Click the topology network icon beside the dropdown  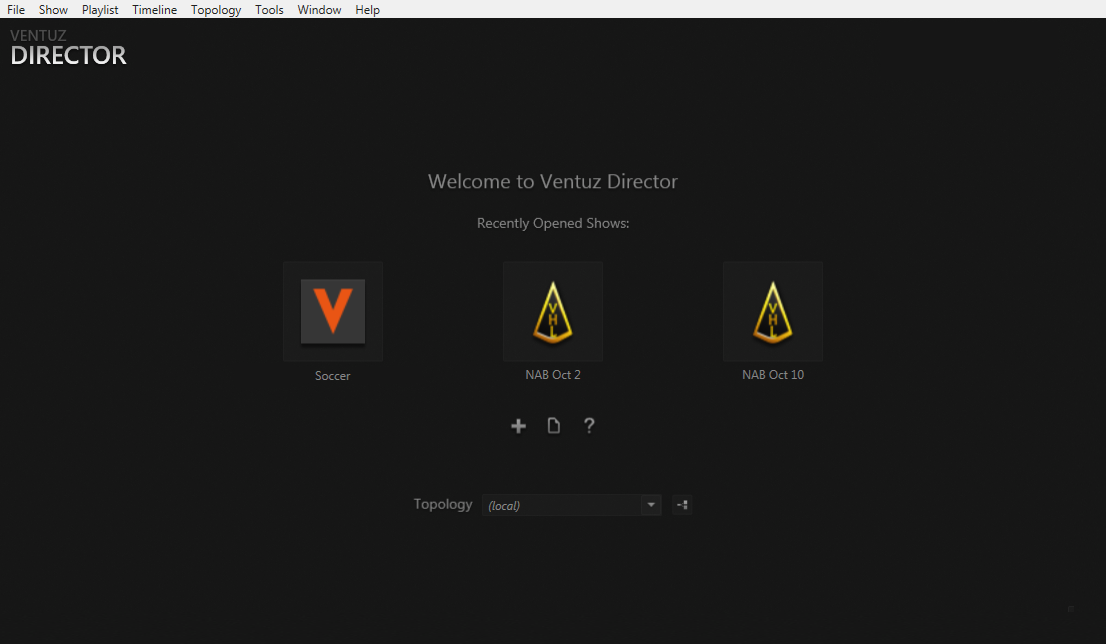pos(682,505)
